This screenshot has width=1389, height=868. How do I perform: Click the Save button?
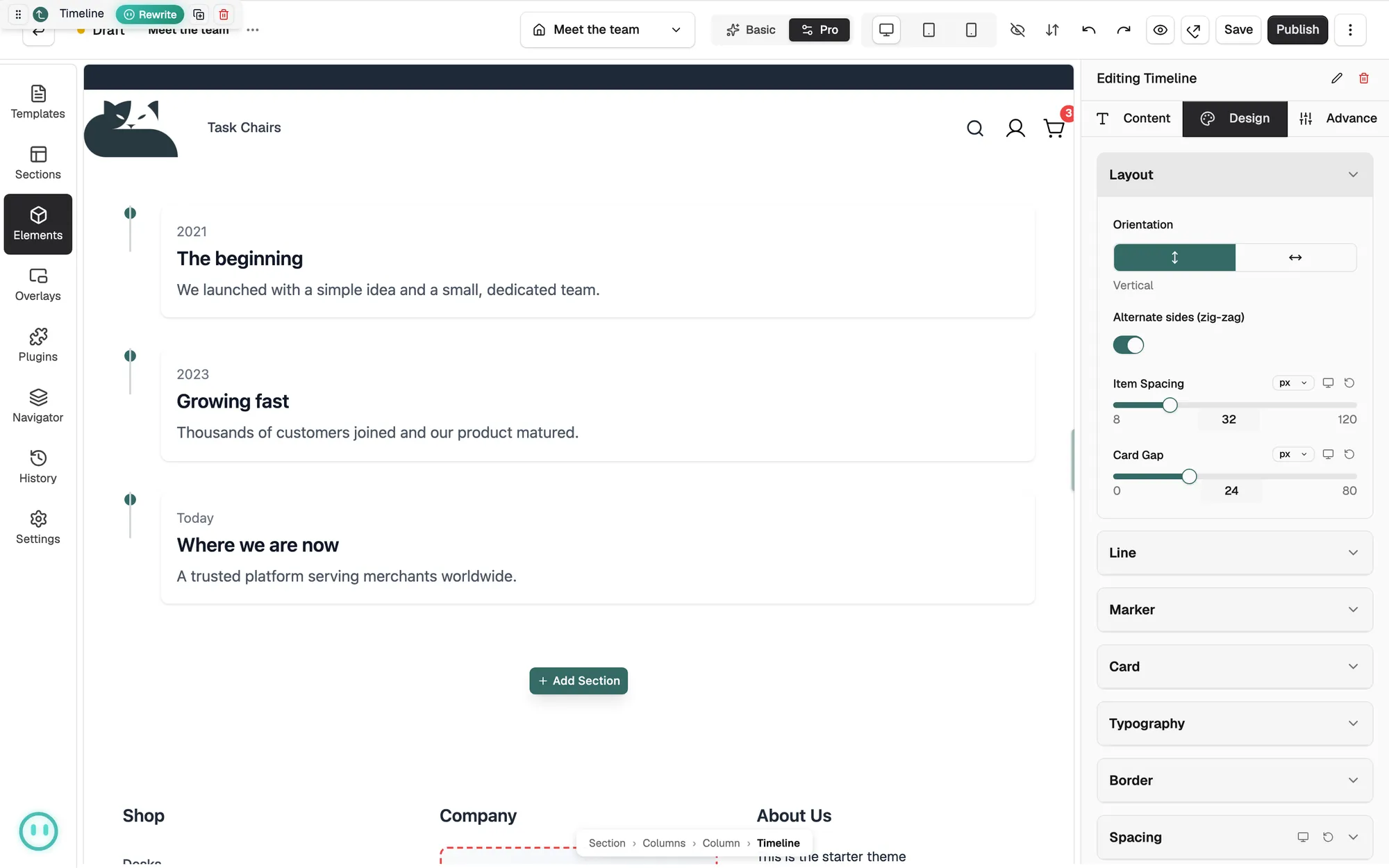pyautogui.click(x=1238, y=30)
